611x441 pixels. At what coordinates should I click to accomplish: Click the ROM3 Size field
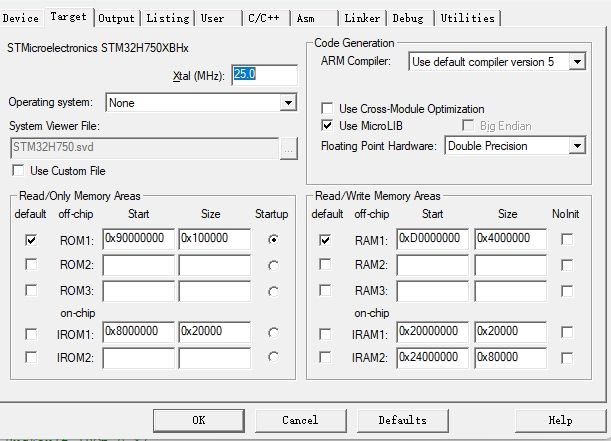point(214,291)
